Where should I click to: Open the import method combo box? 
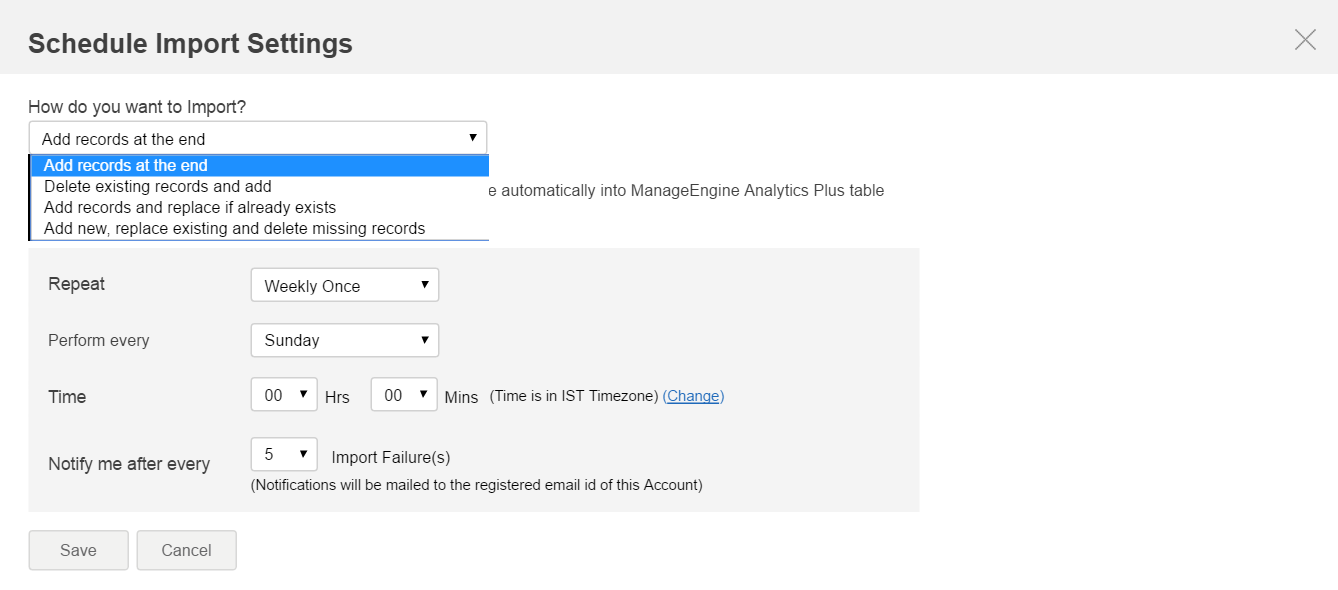[257, 139]
